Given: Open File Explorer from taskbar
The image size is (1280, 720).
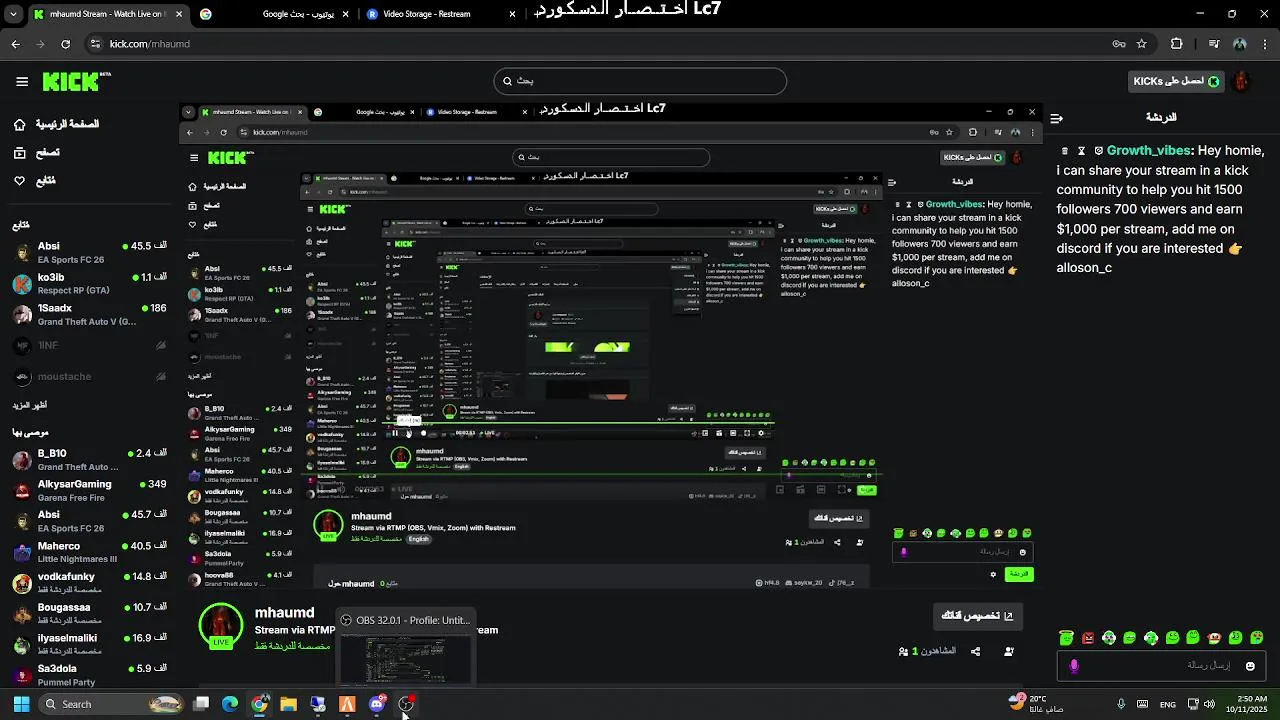Looking at the screenshot, I should point(288,704).
